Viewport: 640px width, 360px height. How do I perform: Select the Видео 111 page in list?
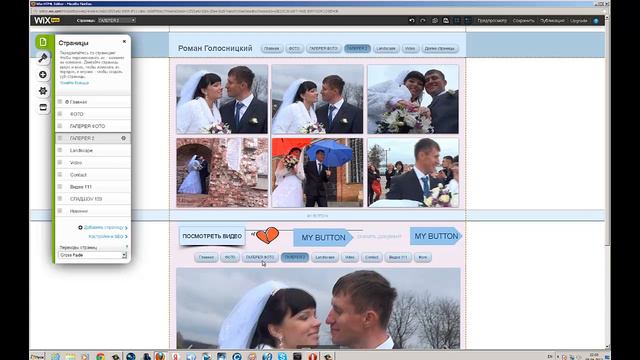(93, 187)
